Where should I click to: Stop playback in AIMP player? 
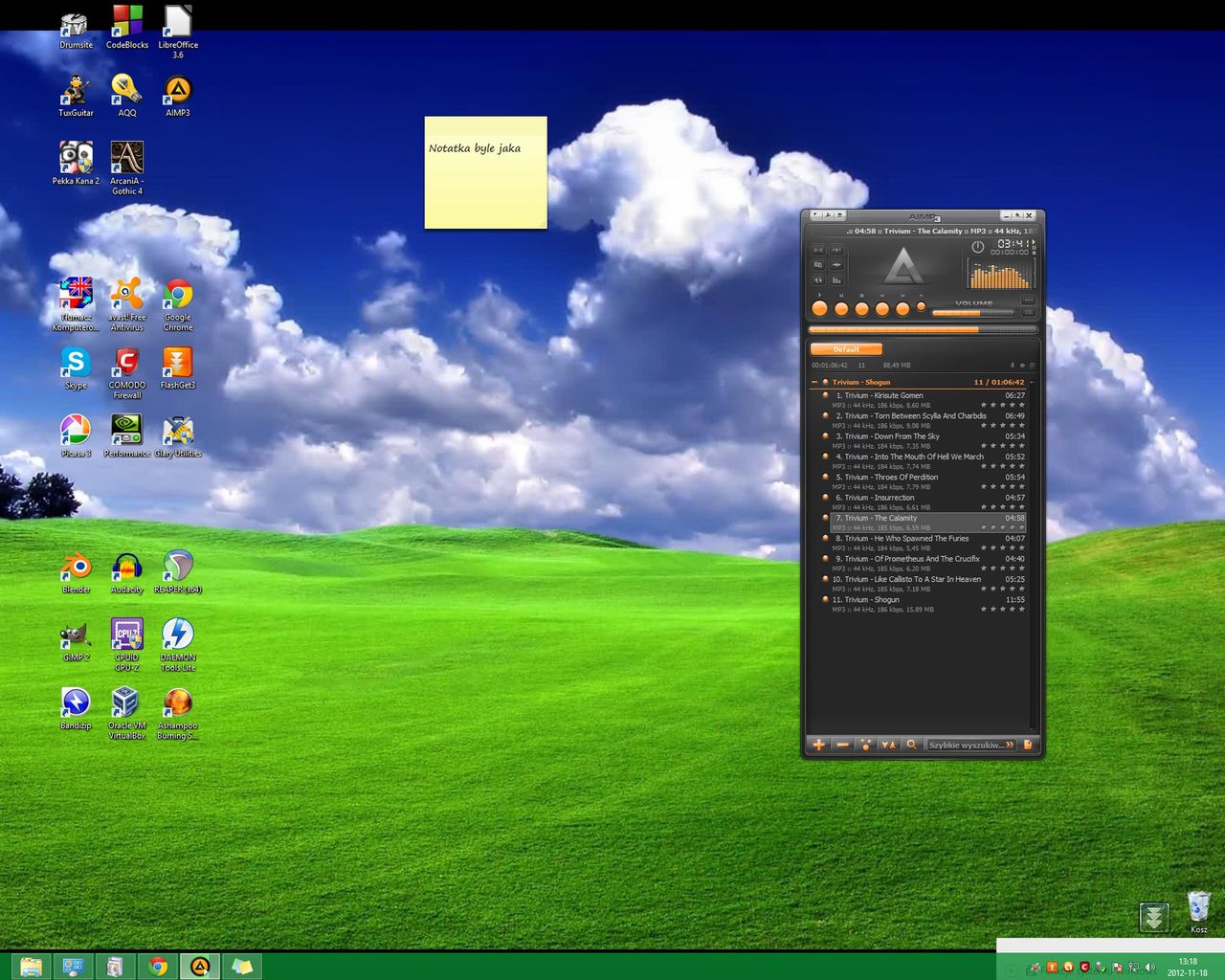(x=861, y=308)
